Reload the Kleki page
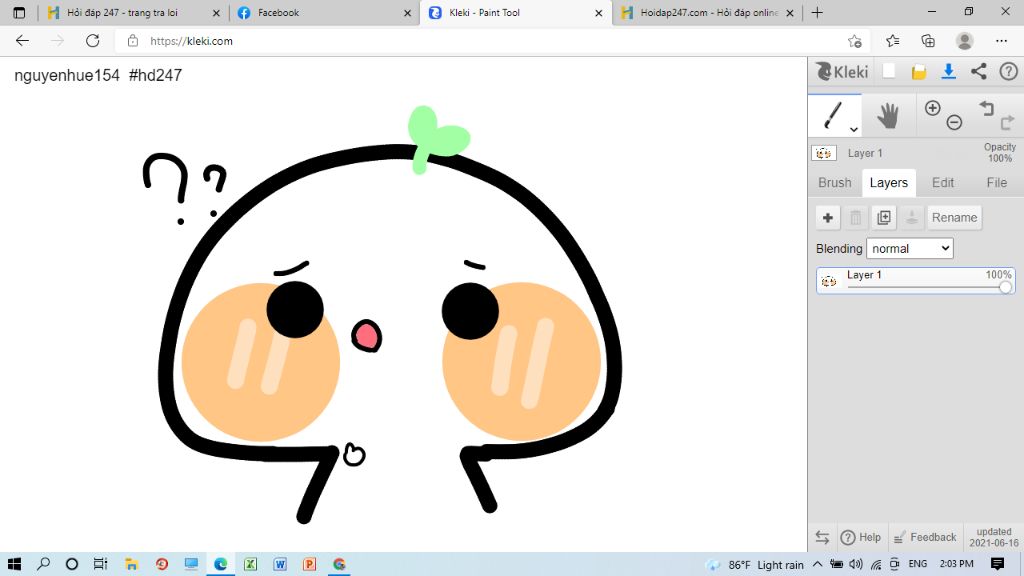This screenshot has width=1024, height=576. pos(93,40)
